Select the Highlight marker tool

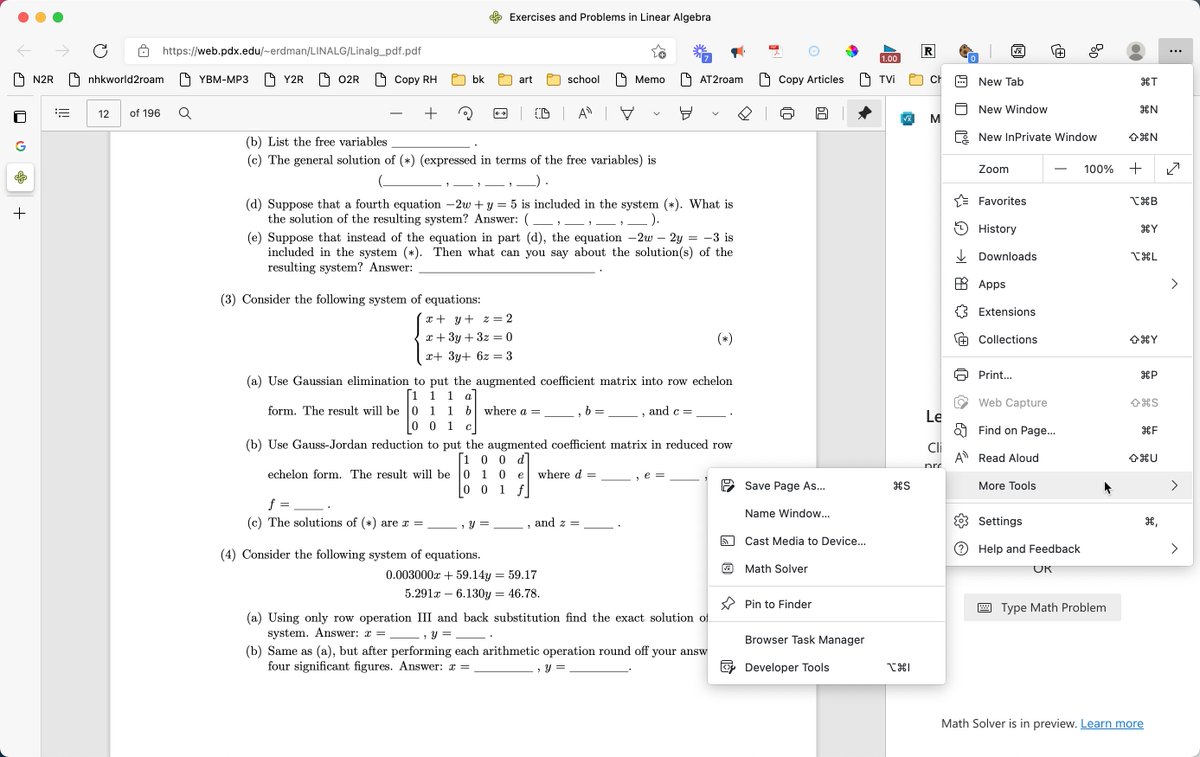(687, 114)
